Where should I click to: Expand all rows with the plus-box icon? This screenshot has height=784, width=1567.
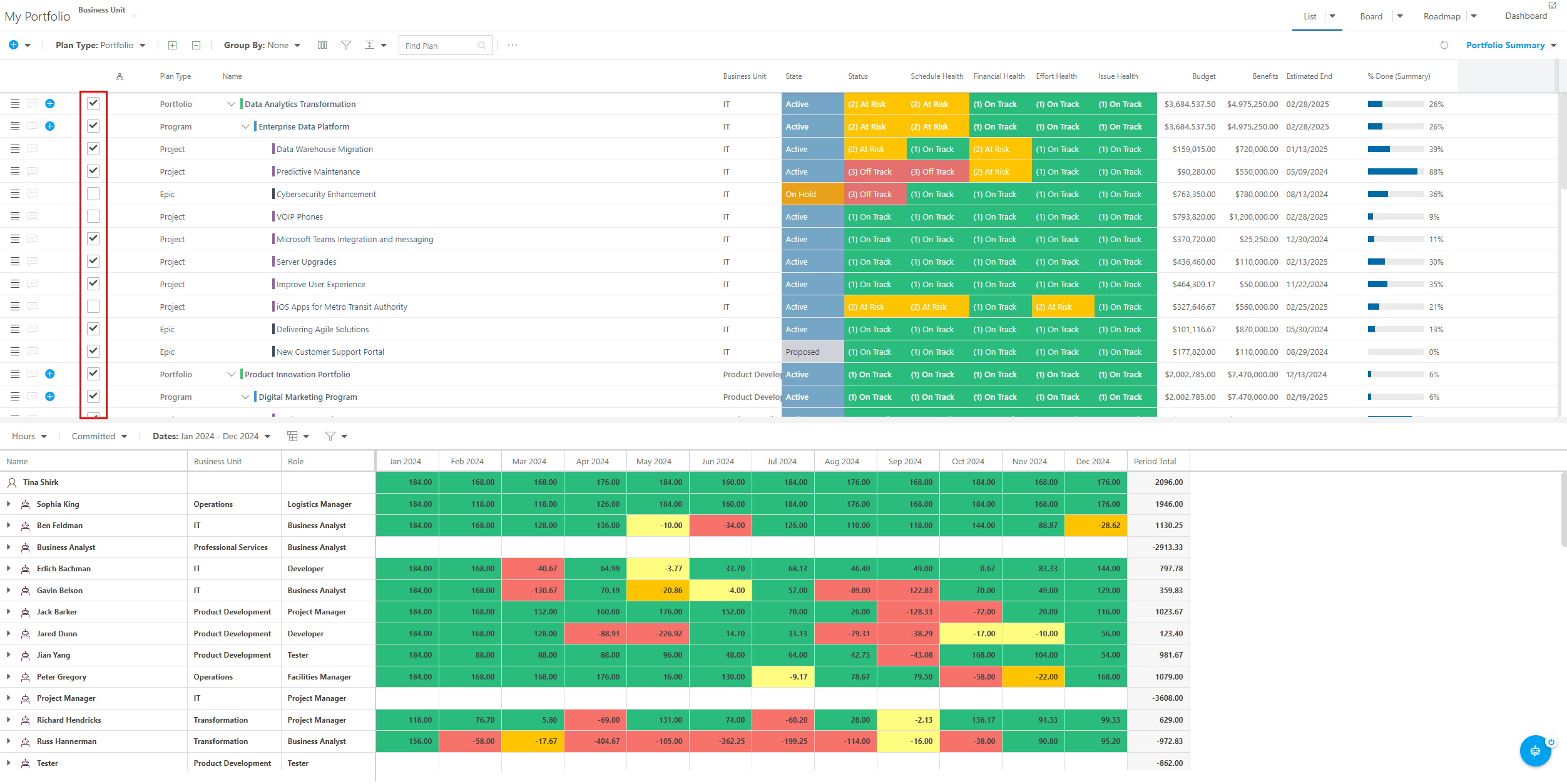click(173, 45)
